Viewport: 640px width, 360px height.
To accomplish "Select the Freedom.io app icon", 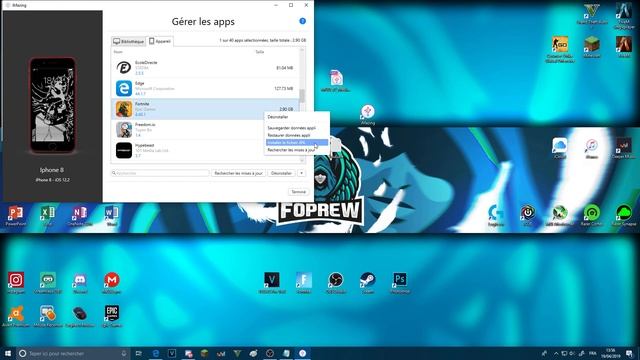I will pos(124,130).
